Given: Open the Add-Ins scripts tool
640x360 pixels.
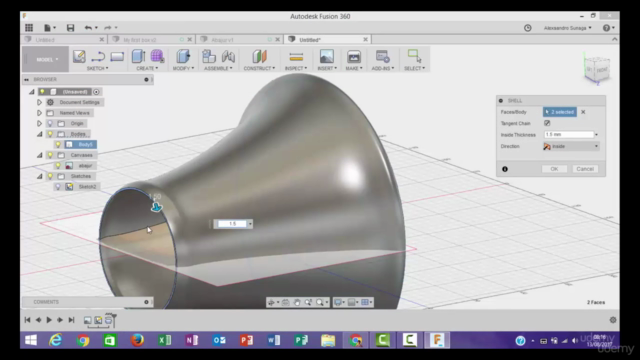Looking at the screenshot, I should point(382,56).
